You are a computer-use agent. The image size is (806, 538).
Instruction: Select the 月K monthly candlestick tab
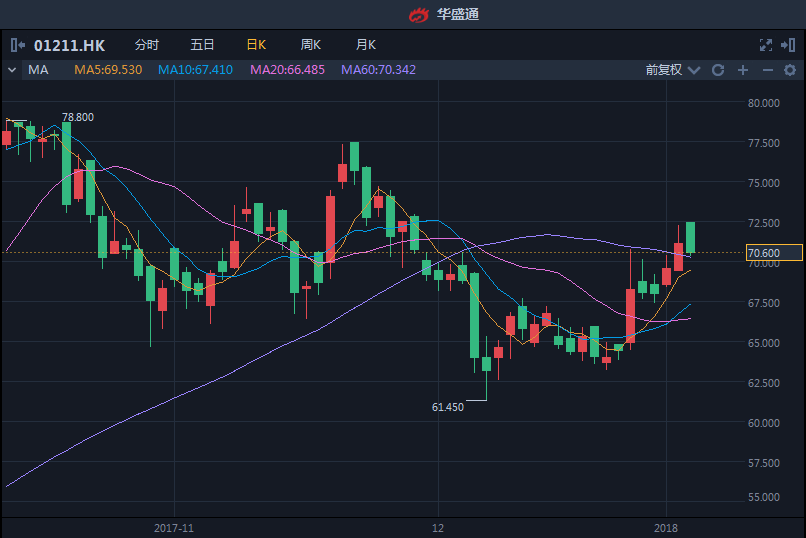pyautogui.click(x=366, y=45)
